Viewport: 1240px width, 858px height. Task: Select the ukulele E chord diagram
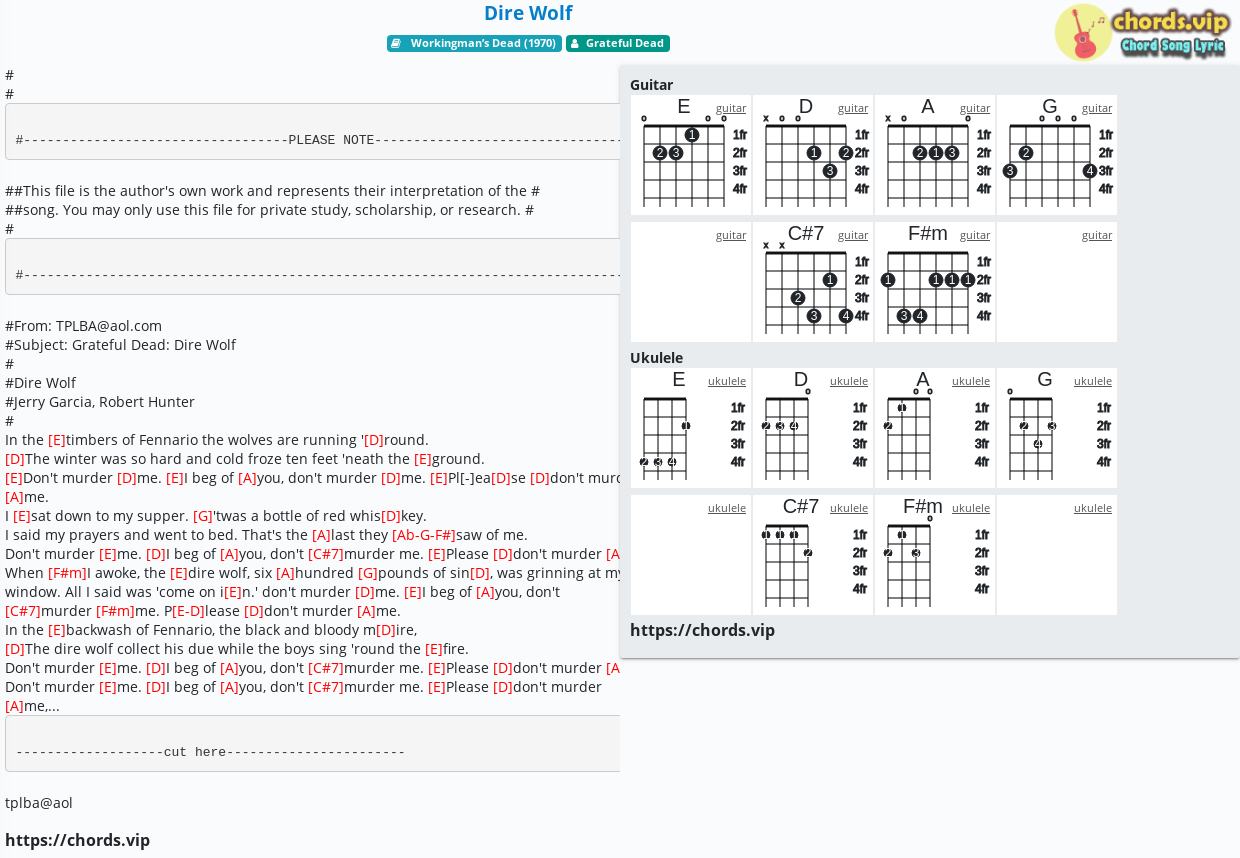click(x=691, y=428)
